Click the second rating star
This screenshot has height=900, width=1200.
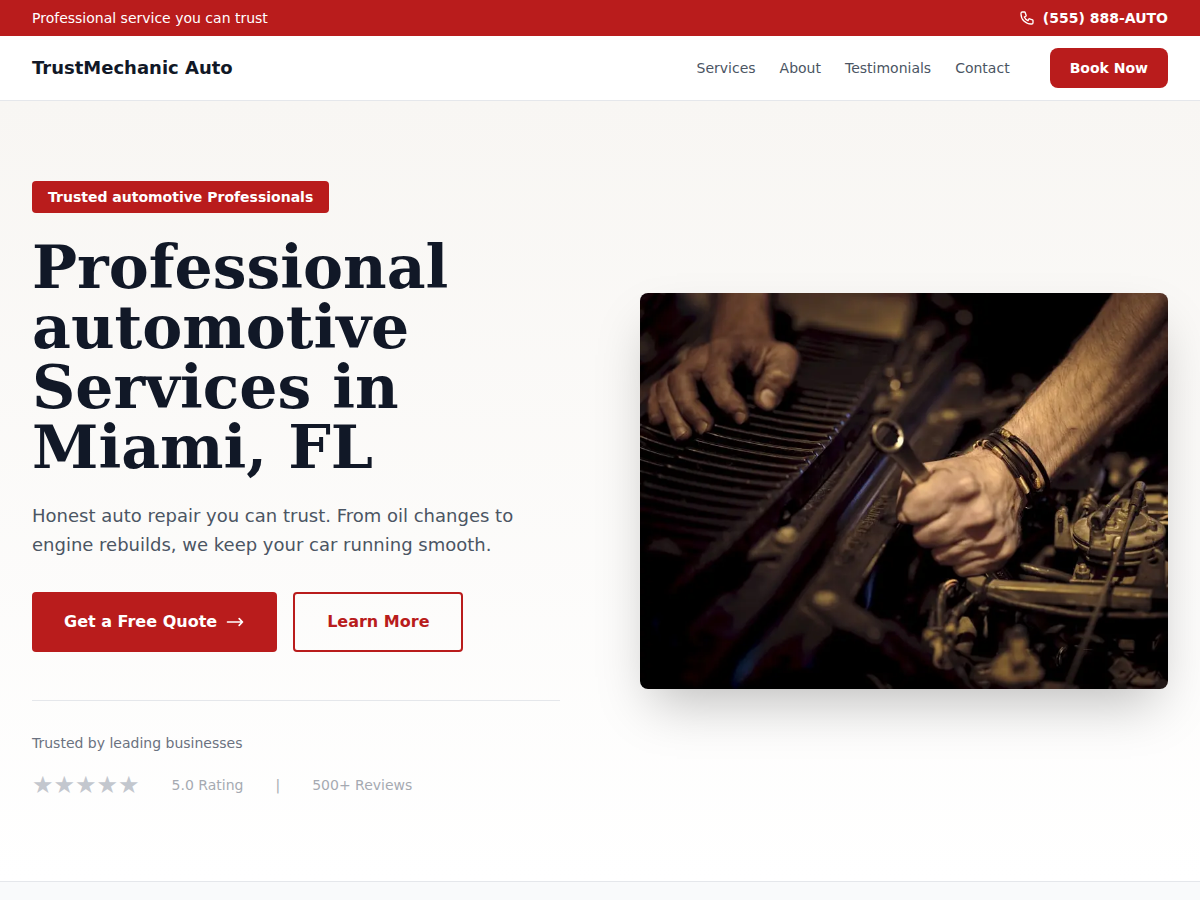point(64,785)
